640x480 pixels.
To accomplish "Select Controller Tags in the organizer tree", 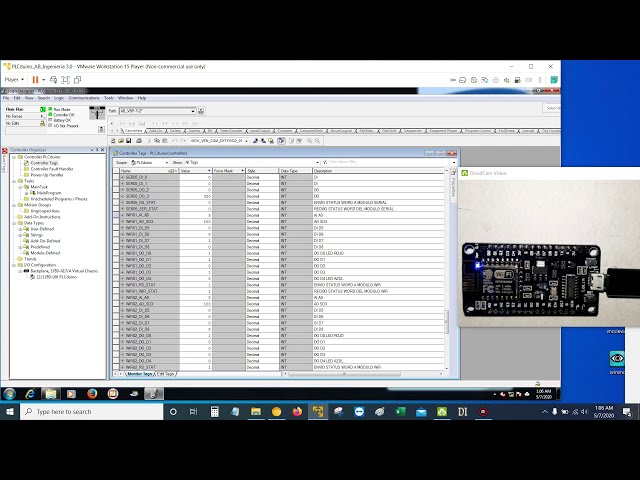I will coord(44,163).
